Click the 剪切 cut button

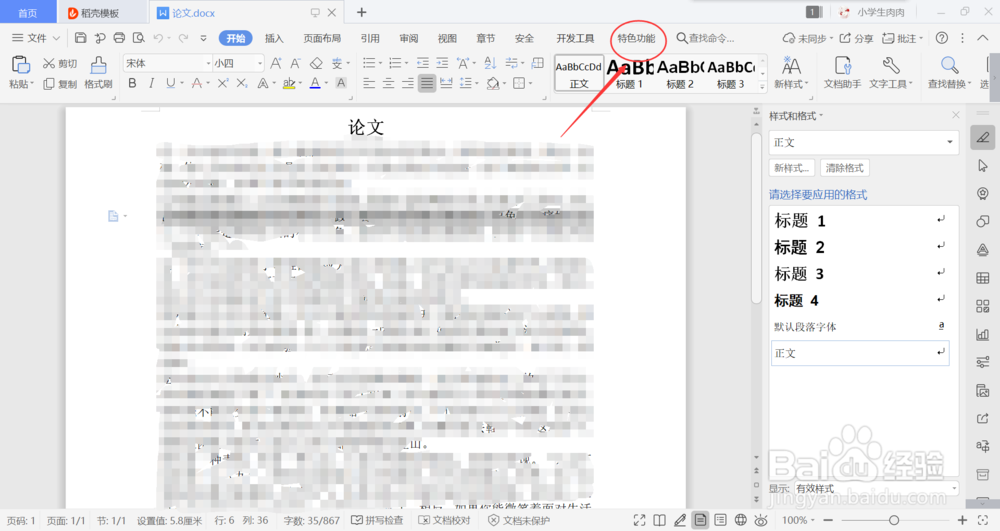click(x=60, y=63)
